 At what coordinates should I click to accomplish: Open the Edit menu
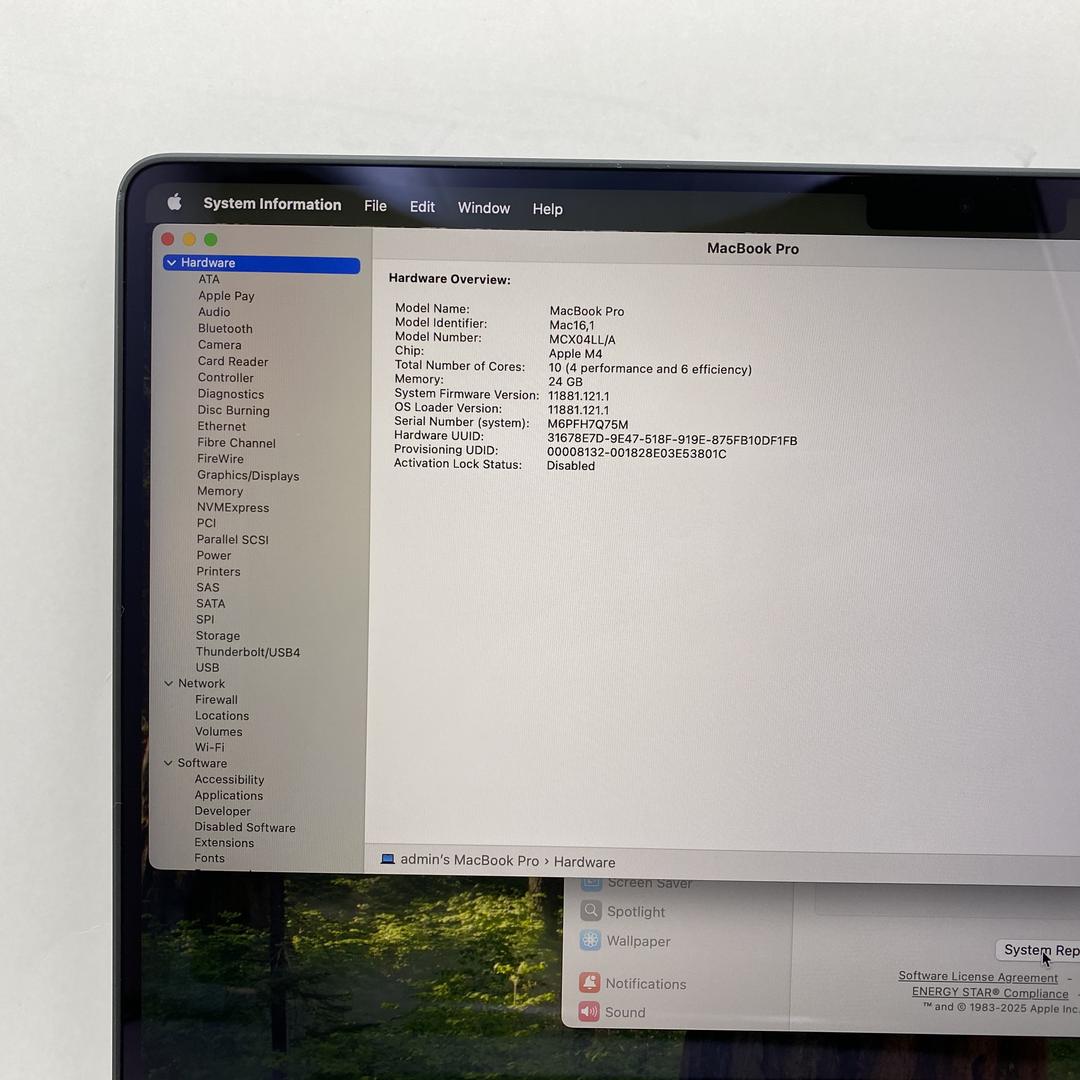422,207
